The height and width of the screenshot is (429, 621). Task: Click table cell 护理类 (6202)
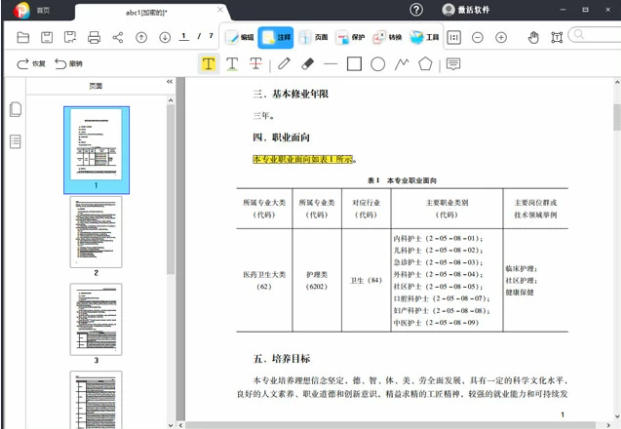[x=317, y=280]
